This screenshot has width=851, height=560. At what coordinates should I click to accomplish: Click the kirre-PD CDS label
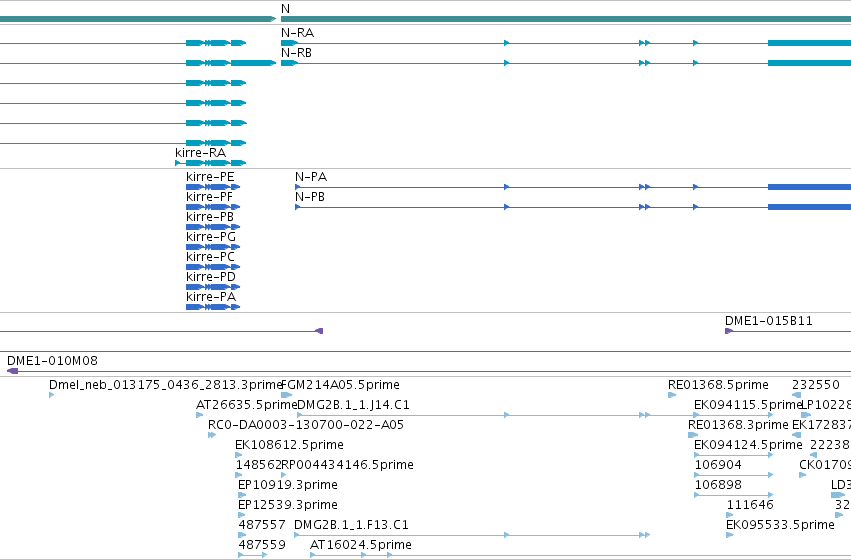[211, 277]
